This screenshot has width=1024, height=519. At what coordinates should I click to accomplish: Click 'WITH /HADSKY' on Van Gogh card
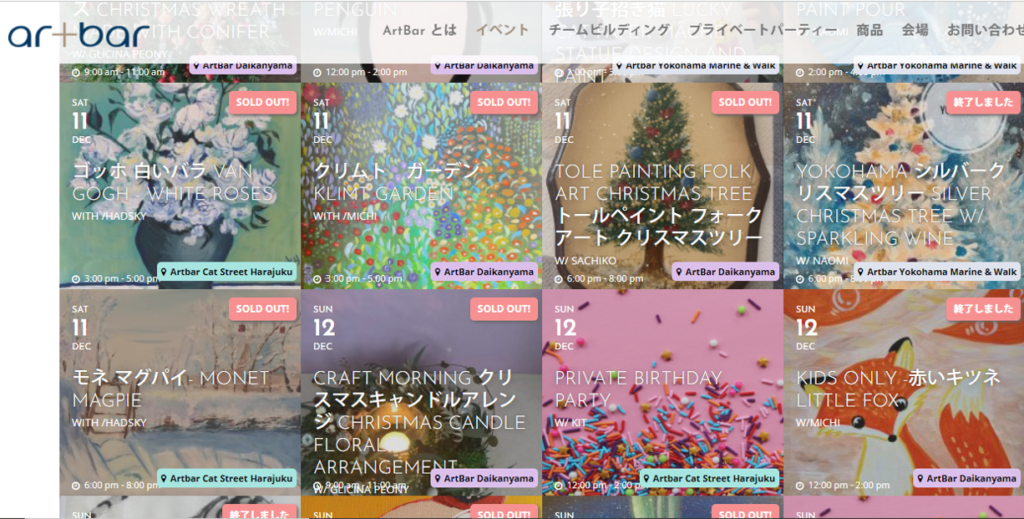(x=109, y=216)
